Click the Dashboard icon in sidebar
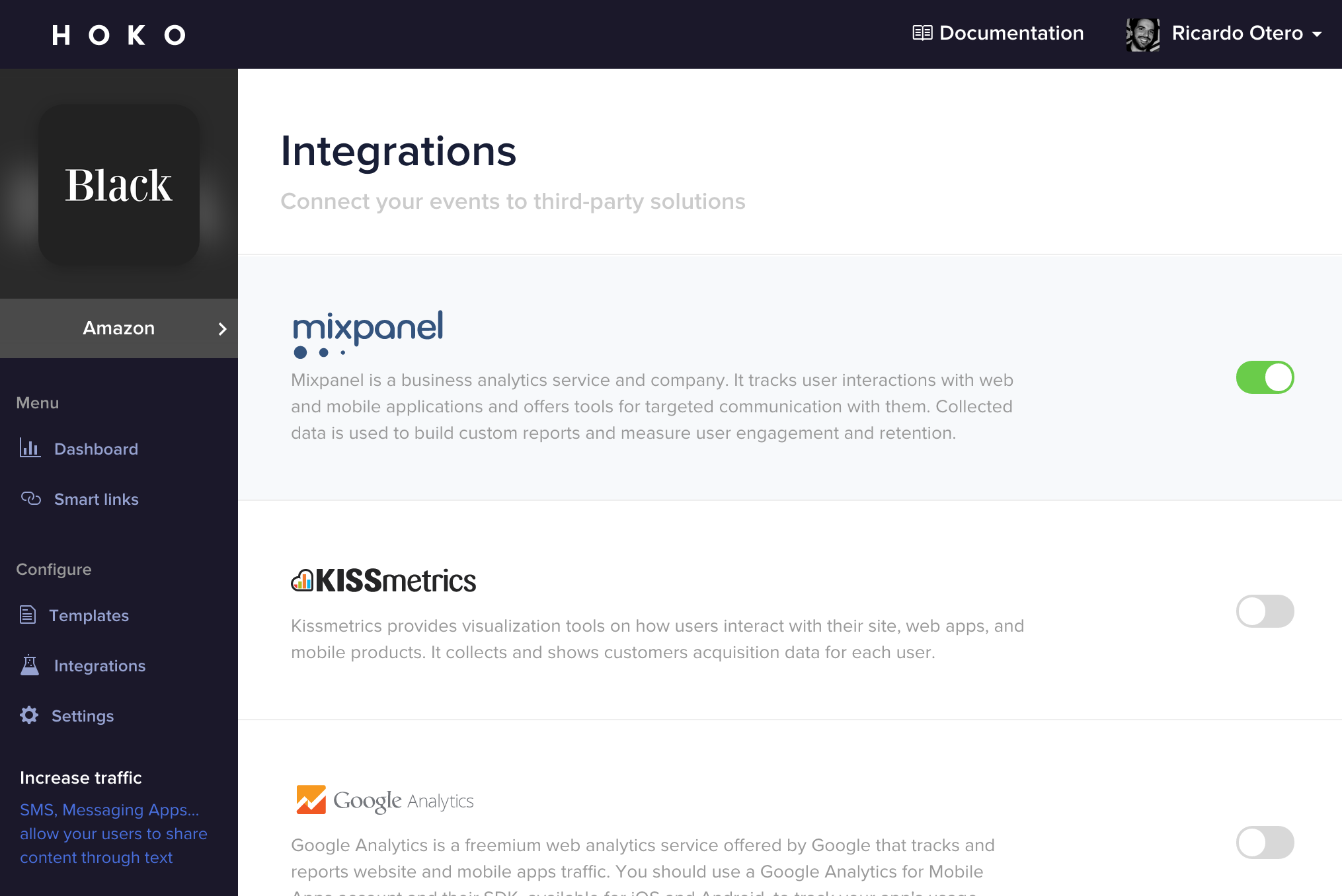The image size is (1342, 896). click(x=29, y=448)
